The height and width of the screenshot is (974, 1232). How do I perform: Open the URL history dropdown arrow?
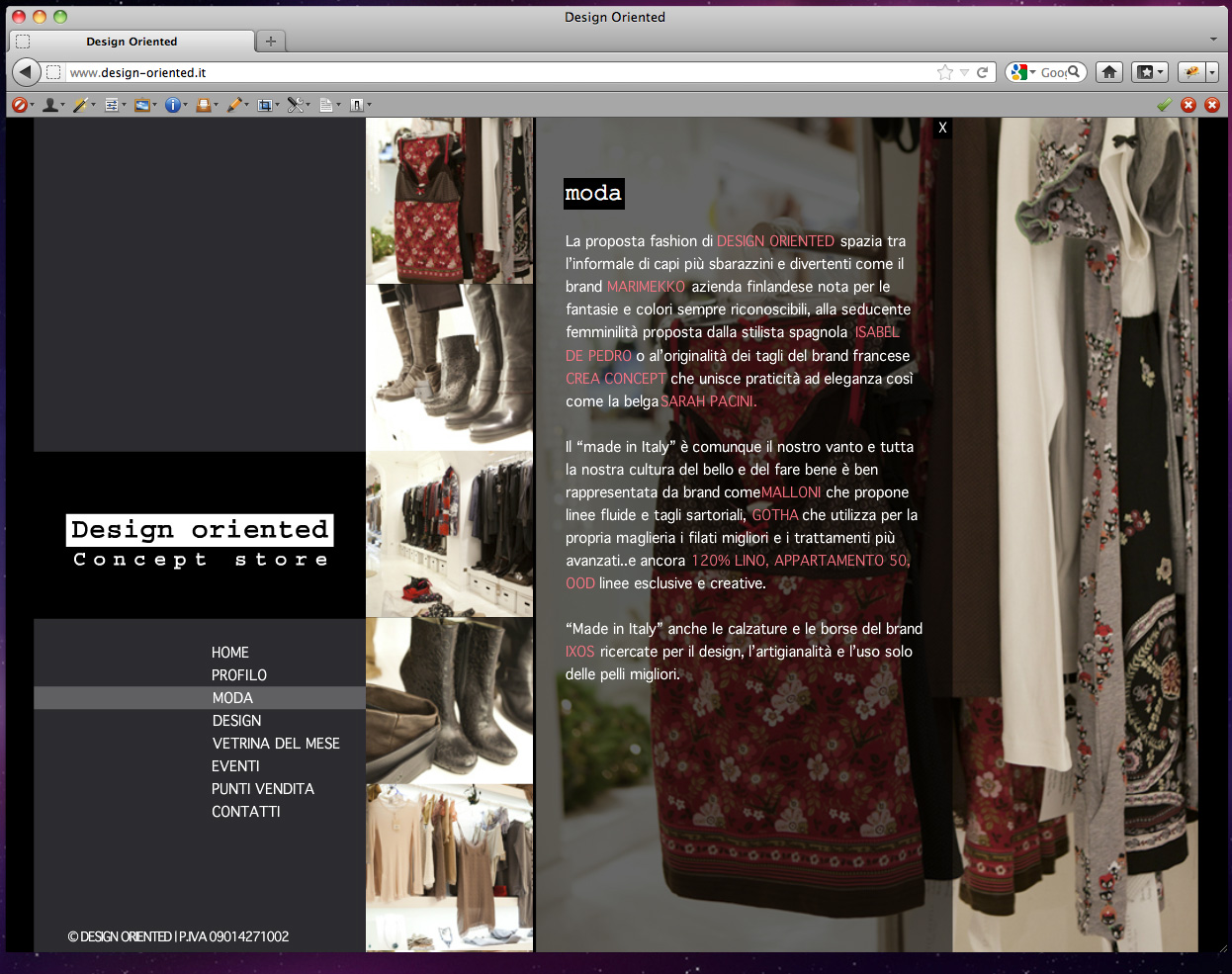coord(964,72)
